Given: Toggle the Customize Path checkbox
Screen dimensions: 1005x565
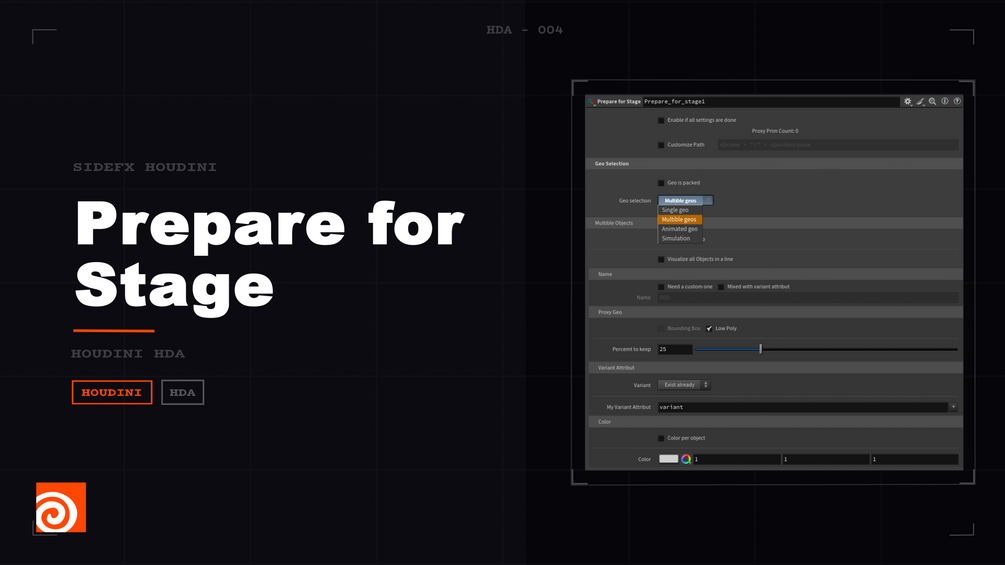Looking at the screenshot, I should tap(661, 145).
